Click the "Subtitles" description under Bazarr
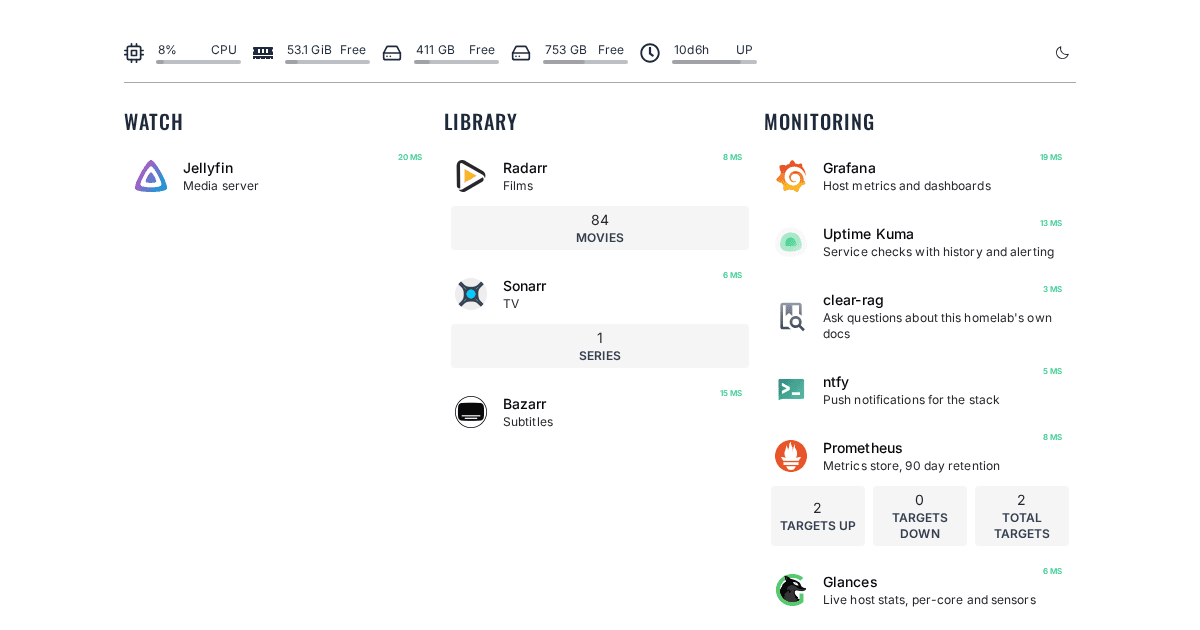Image resolution: width=1200 pixels, height=630 pixels. (x=528, y=422)
